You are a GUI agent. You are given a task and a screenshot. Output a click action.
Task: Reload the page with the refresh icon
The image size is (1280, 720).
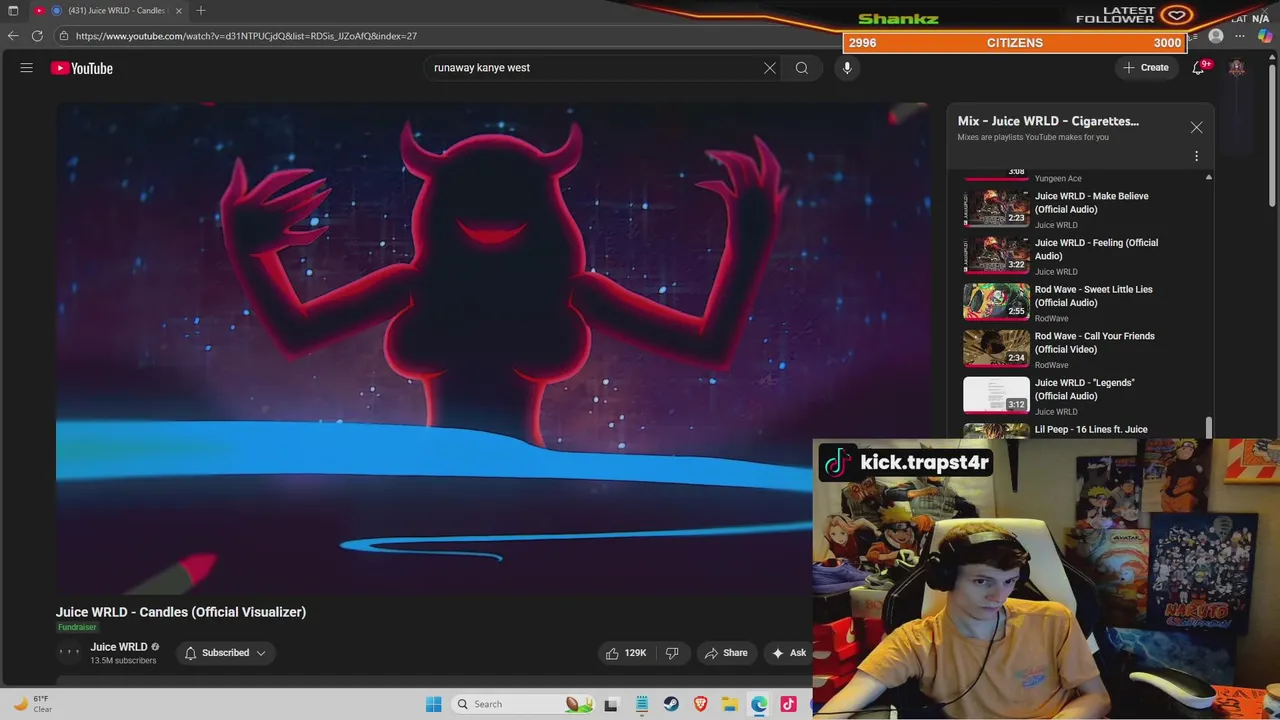point(37,36)
